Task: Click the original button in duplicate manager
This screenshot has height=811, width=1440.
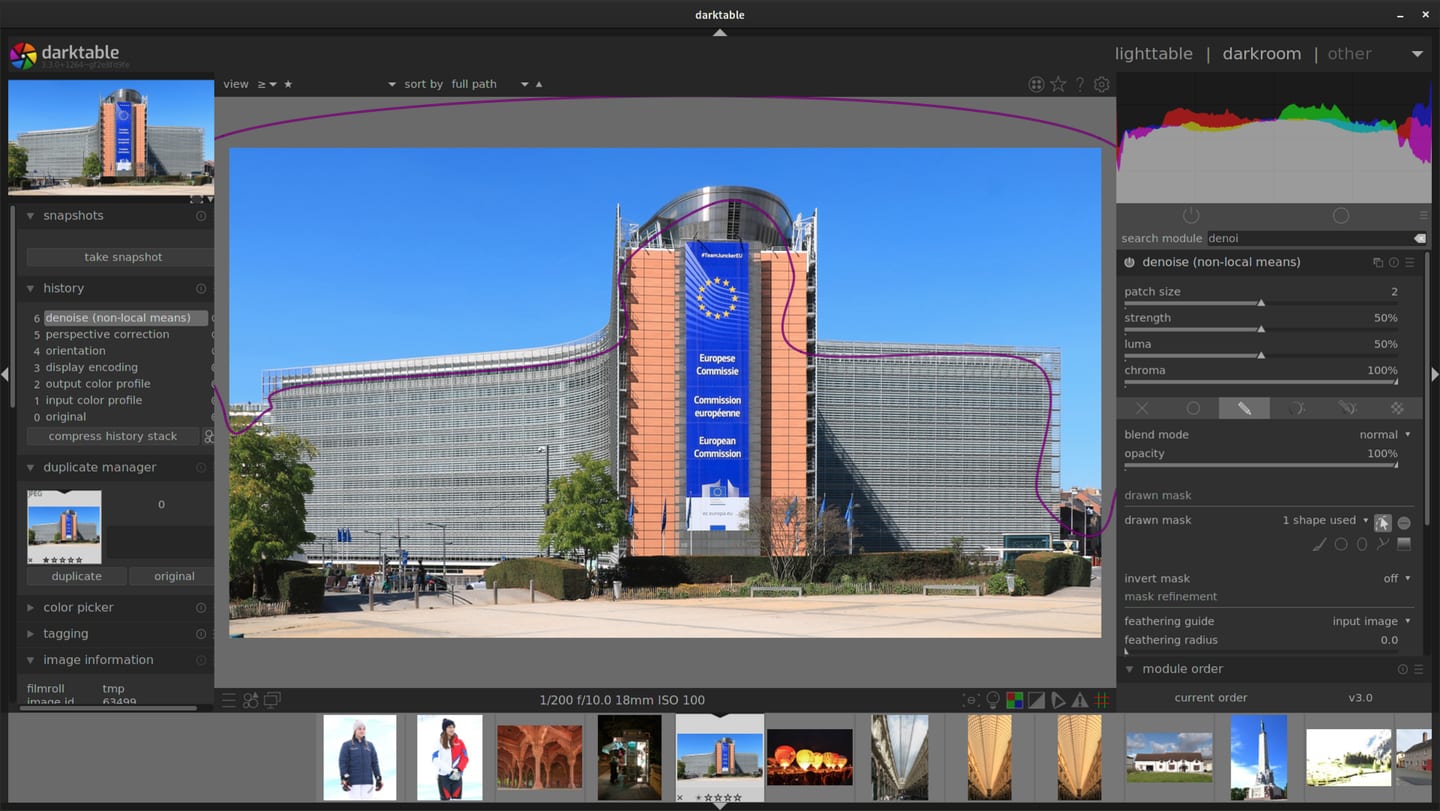Action: [x=174, y=576]
